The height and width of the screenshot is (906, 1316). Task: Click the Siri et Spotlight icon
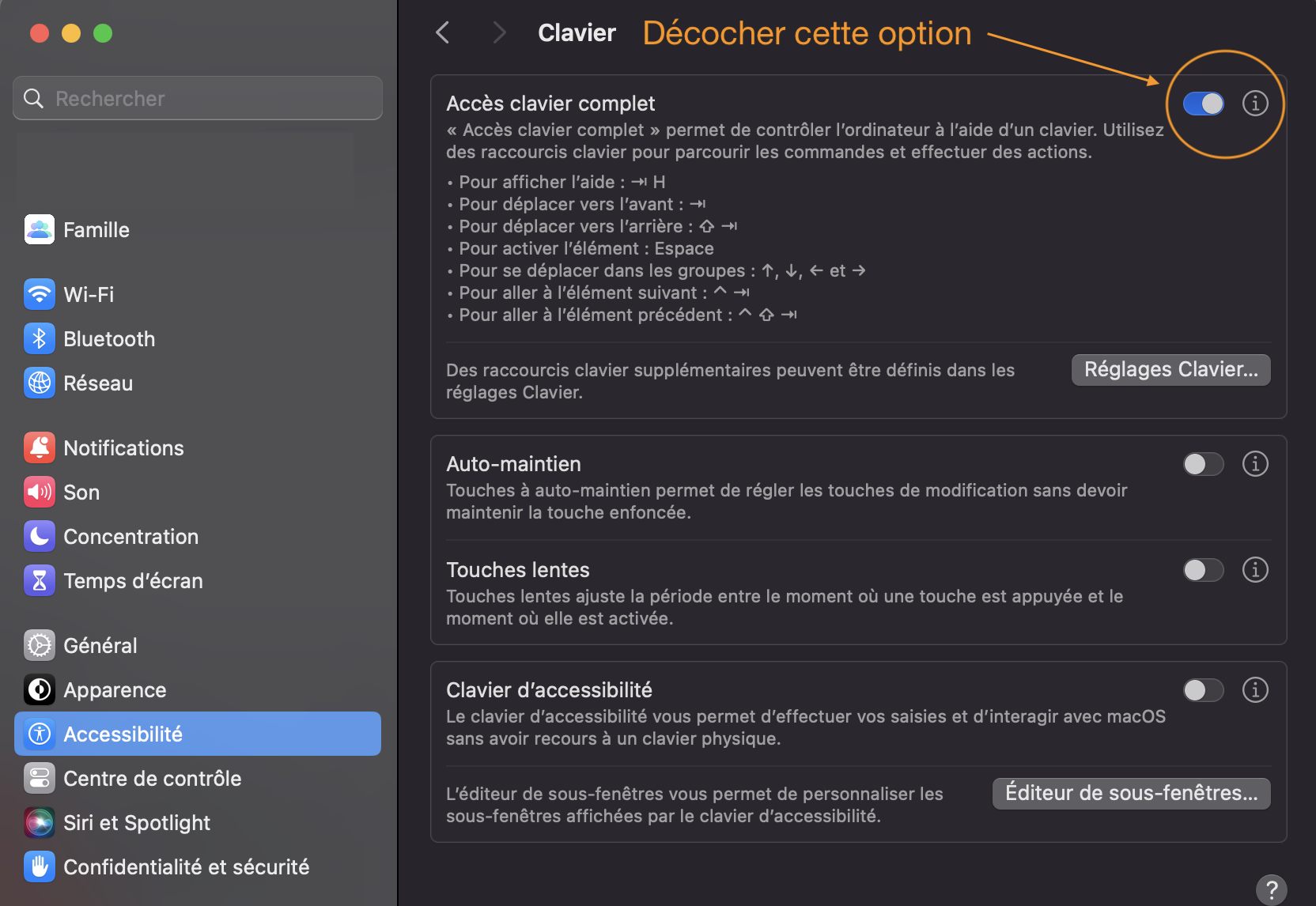pyautogui.click(x=40, y=822)
